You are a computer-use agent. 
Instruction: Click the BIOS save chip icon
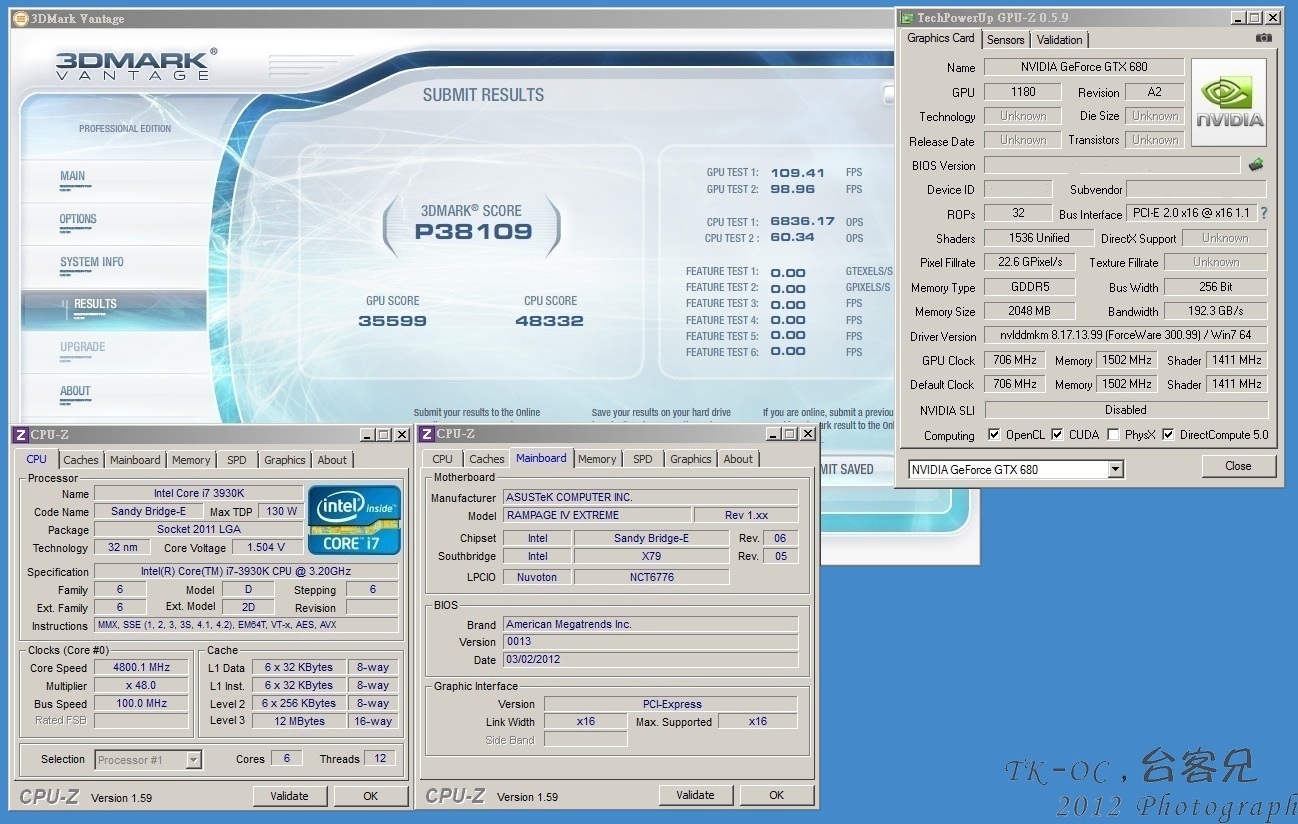pyautogui.click(x=1256, y=165)
